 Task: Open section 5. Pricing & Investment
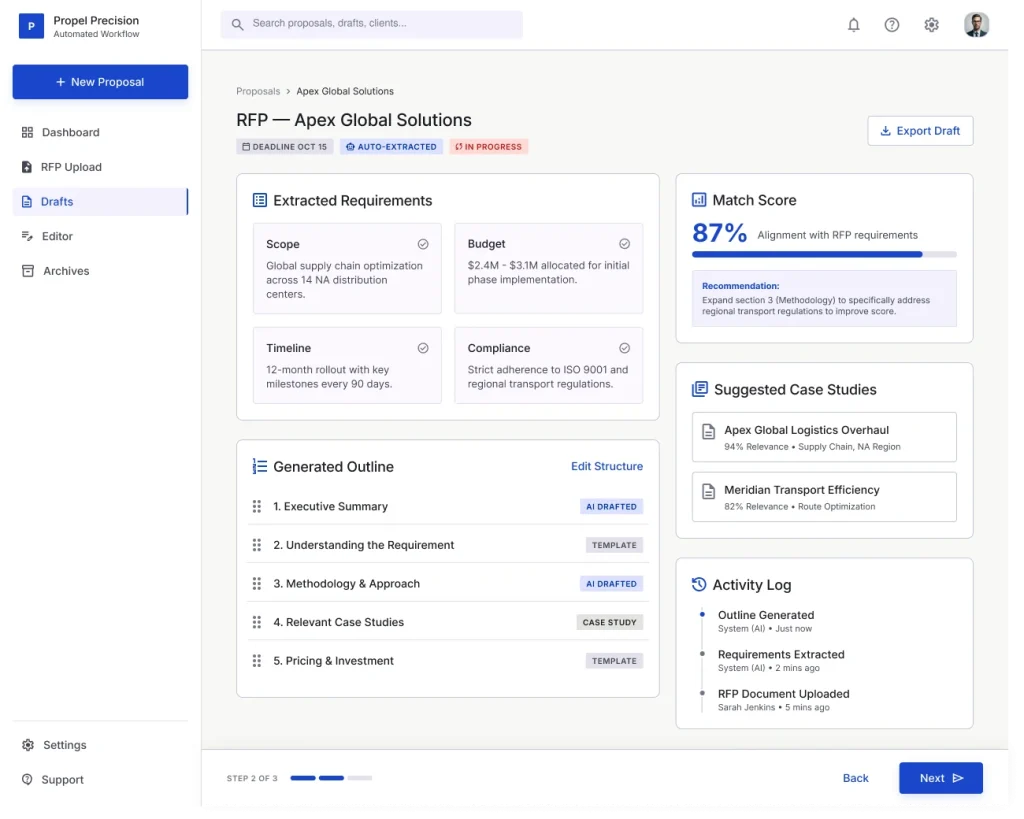[x=334, y=660]
